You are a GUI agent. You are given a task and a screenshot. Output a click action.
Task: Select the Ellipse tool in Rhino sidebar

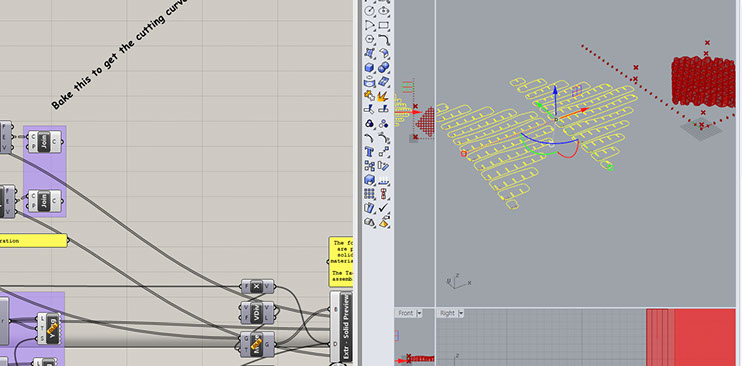[384, 10]
